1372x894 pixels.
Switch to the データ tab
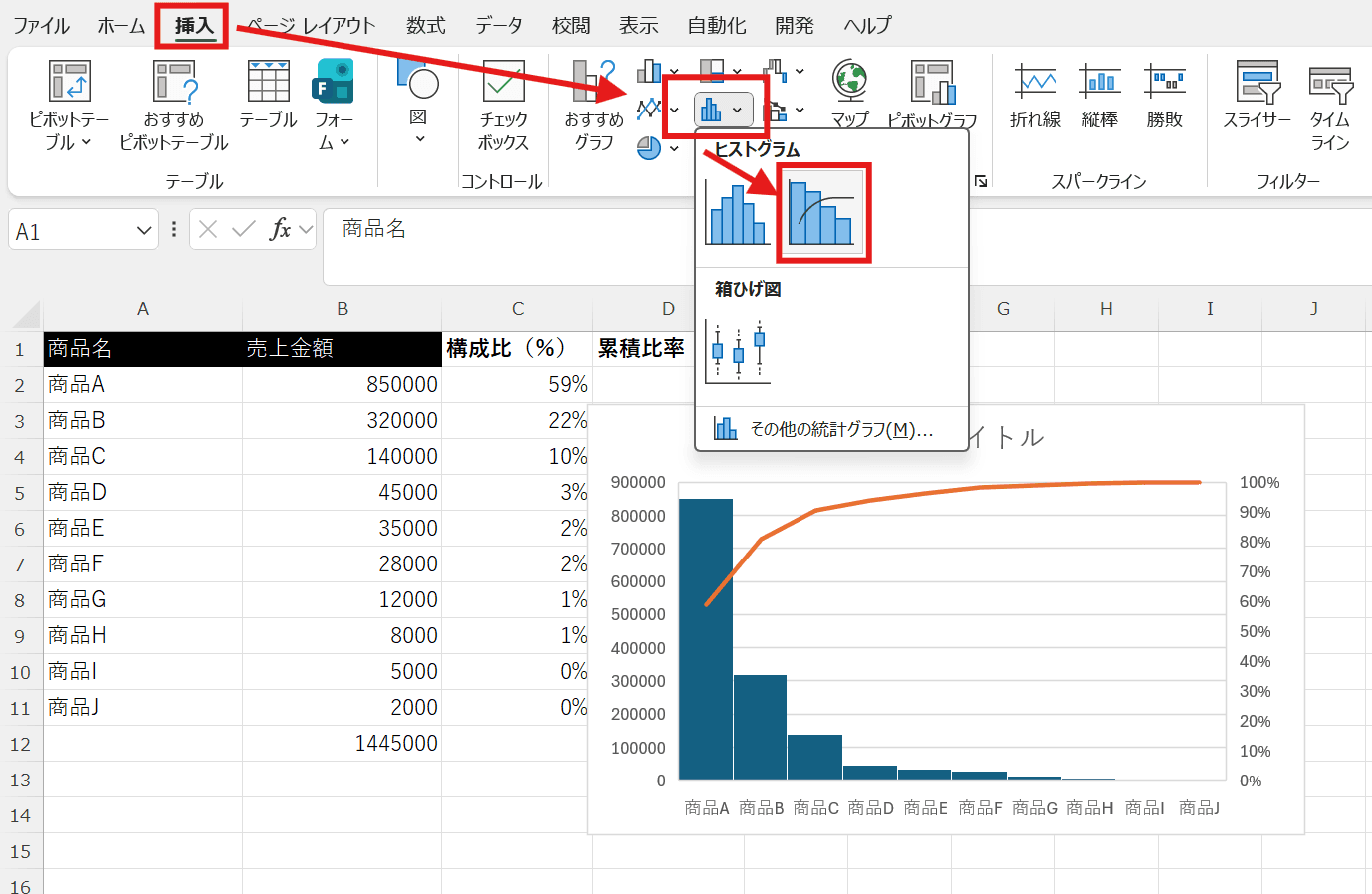(498, 26)
